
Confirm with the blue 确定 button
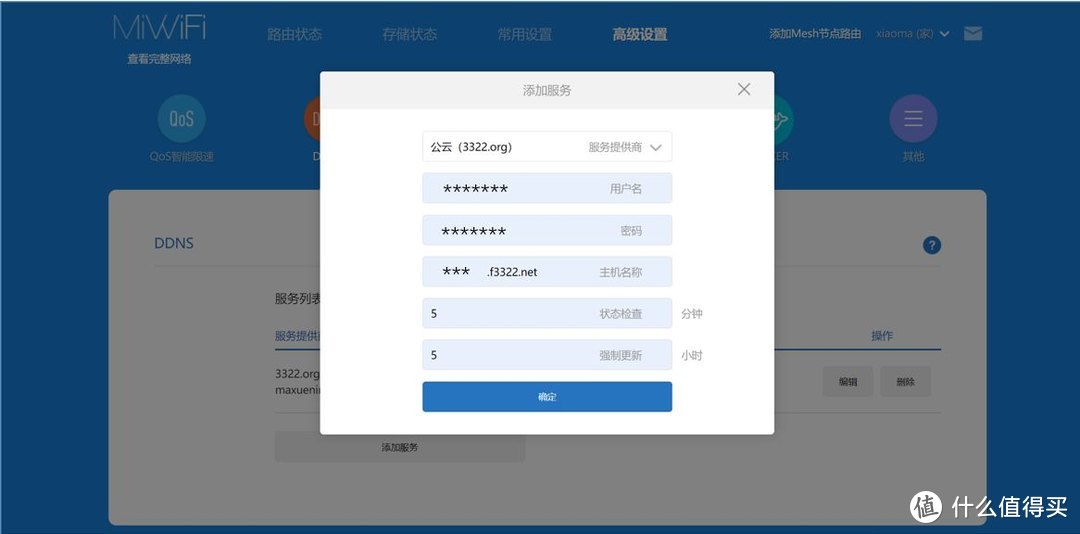coord(547,397)
